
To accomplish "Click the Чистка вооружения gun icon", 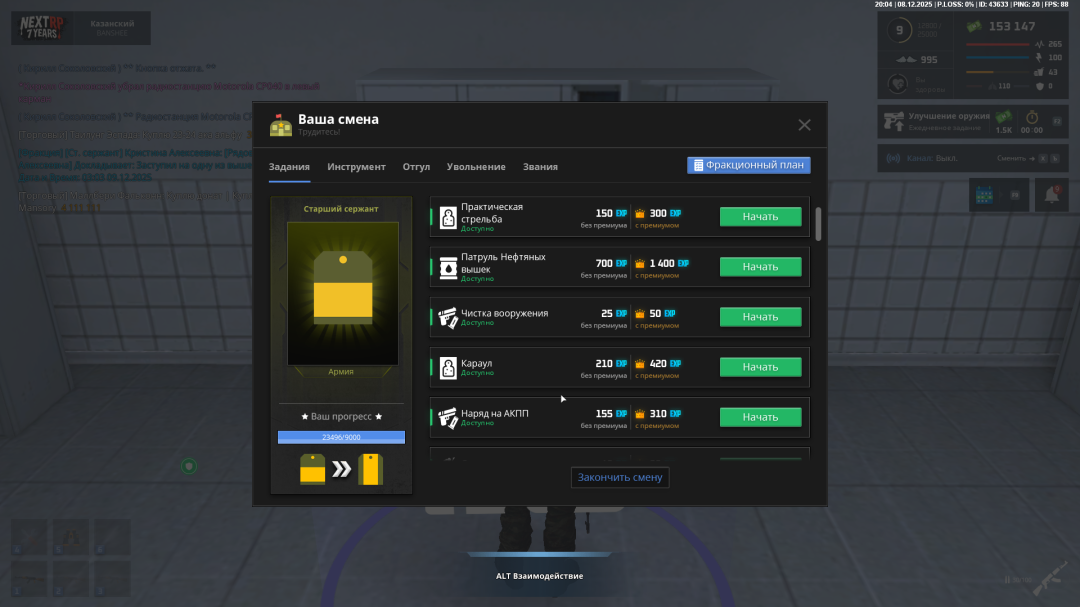I will coord(448,317).
